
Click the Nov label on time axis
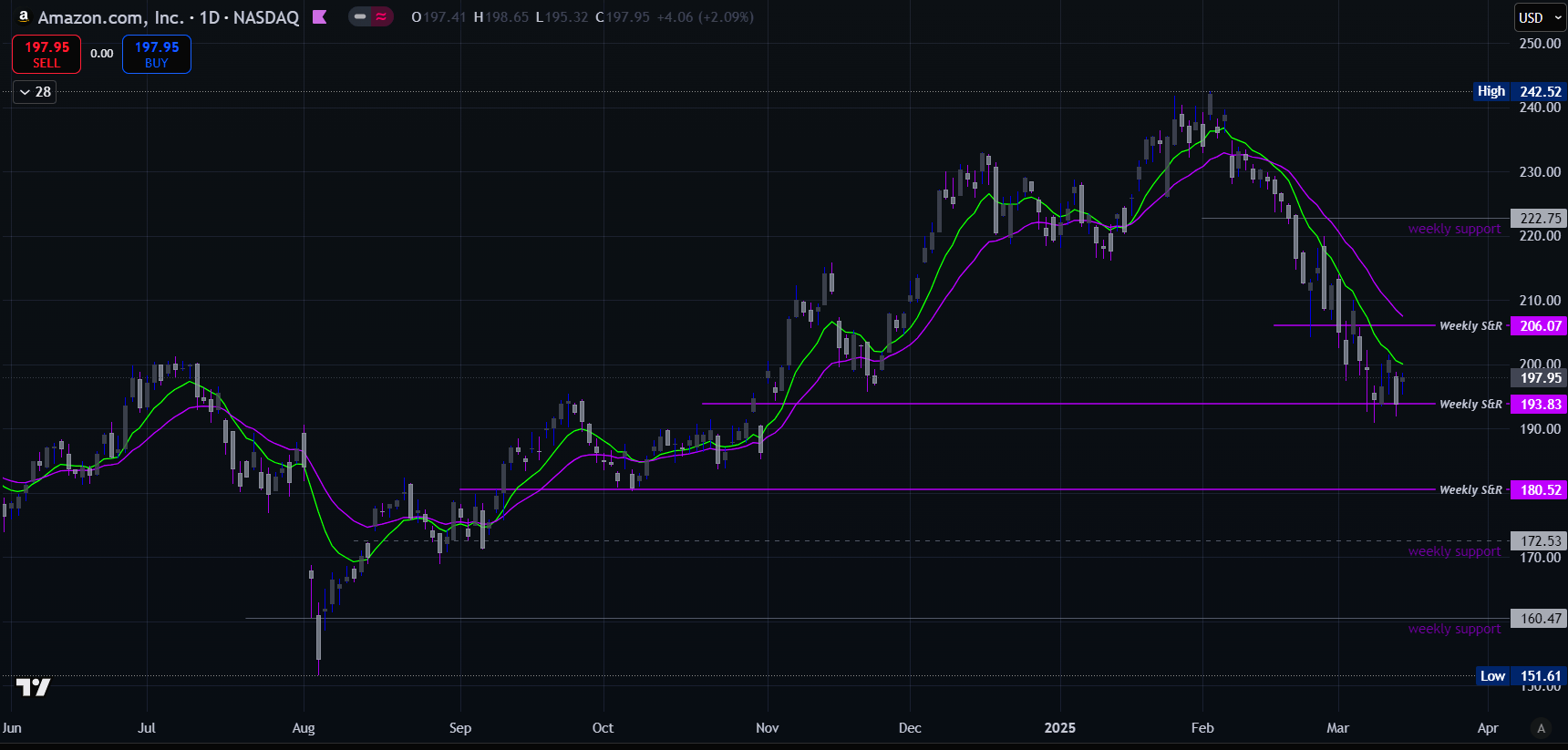point(768,728)
